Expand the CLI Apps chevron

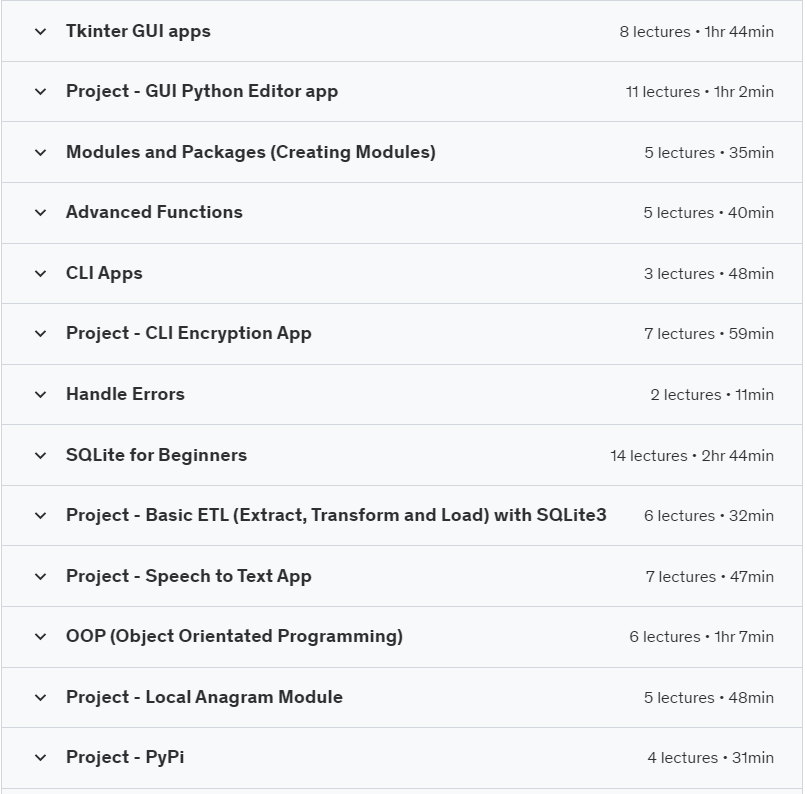coord(40,274)
